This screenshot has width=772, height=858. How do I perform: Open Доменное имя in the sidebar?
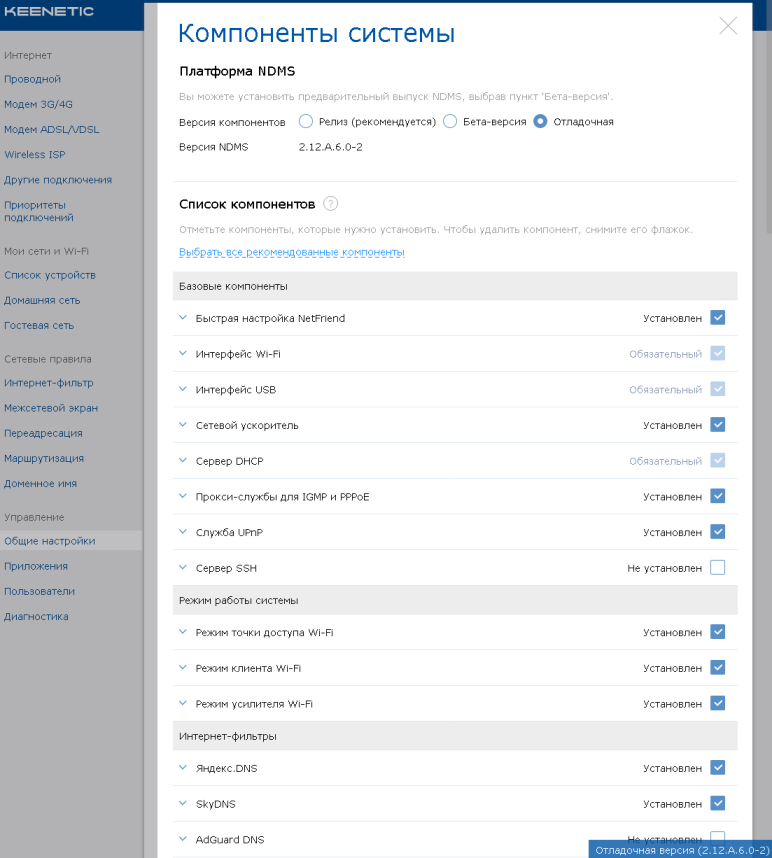(40, 484)
